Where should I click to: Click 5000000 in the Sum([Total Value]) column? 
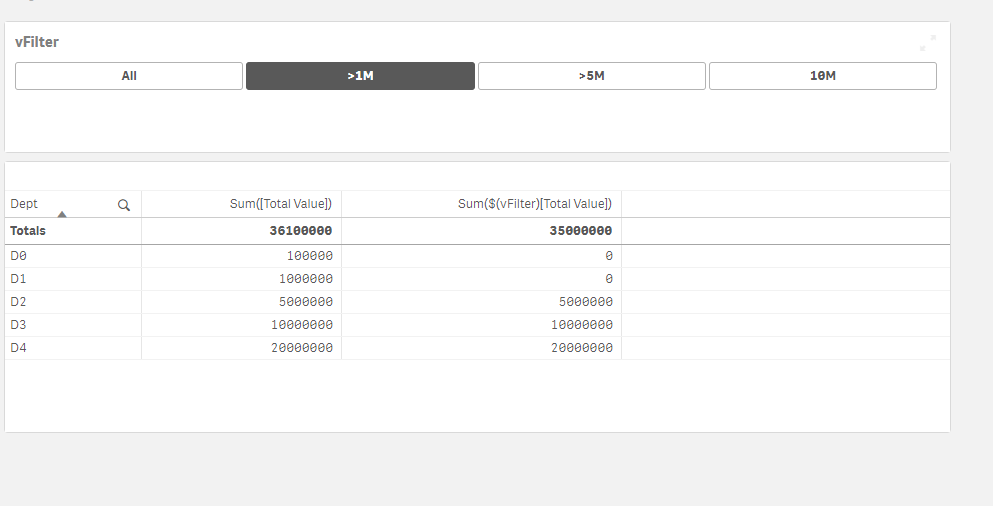(306, 302)
